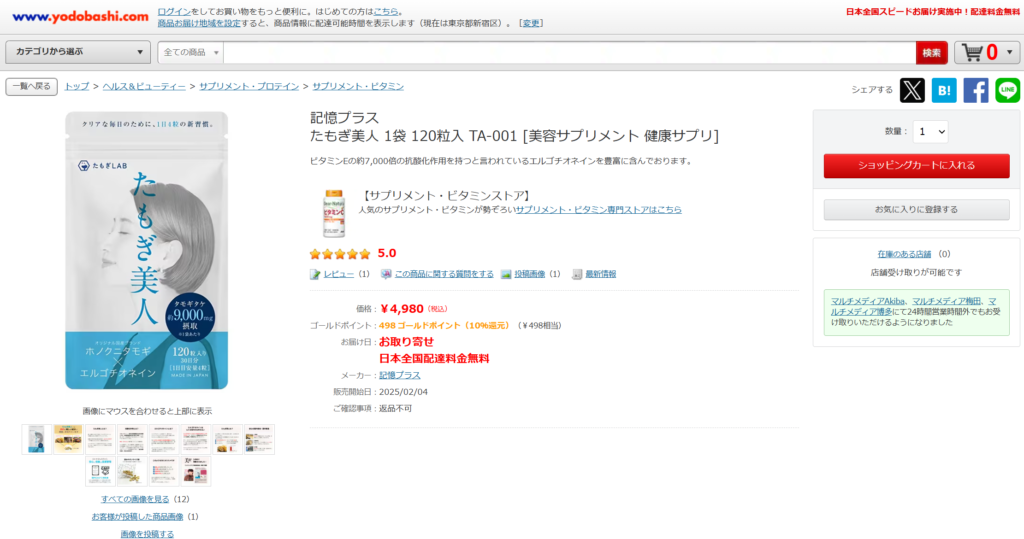The width and height of the screenshot is (1024, 539).
Task: Open サプリメント・ビタミン breadcrumb link
Action: (358, 86)
